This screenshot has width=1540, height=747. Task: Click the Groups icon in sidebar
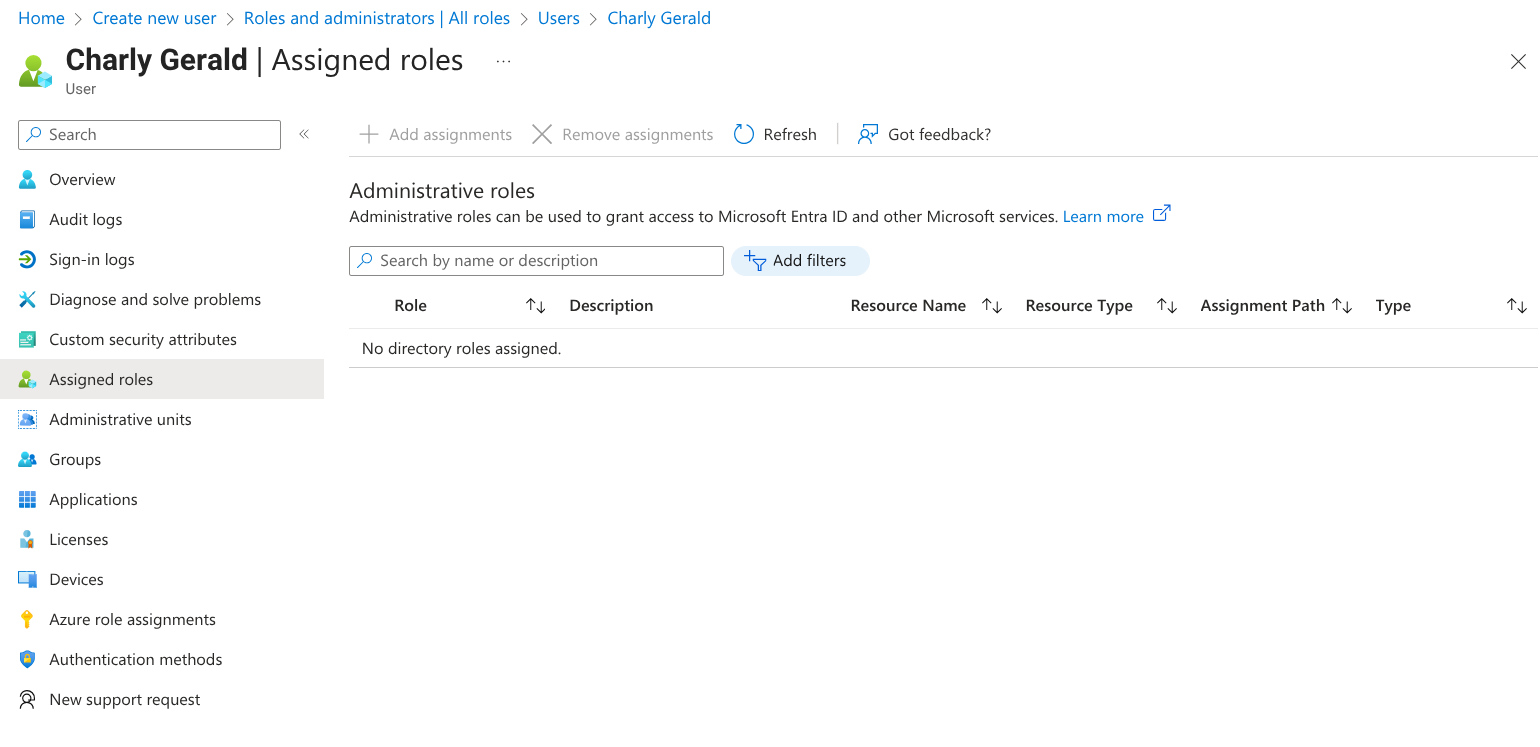pyautogui.click(x=27, y=459)
